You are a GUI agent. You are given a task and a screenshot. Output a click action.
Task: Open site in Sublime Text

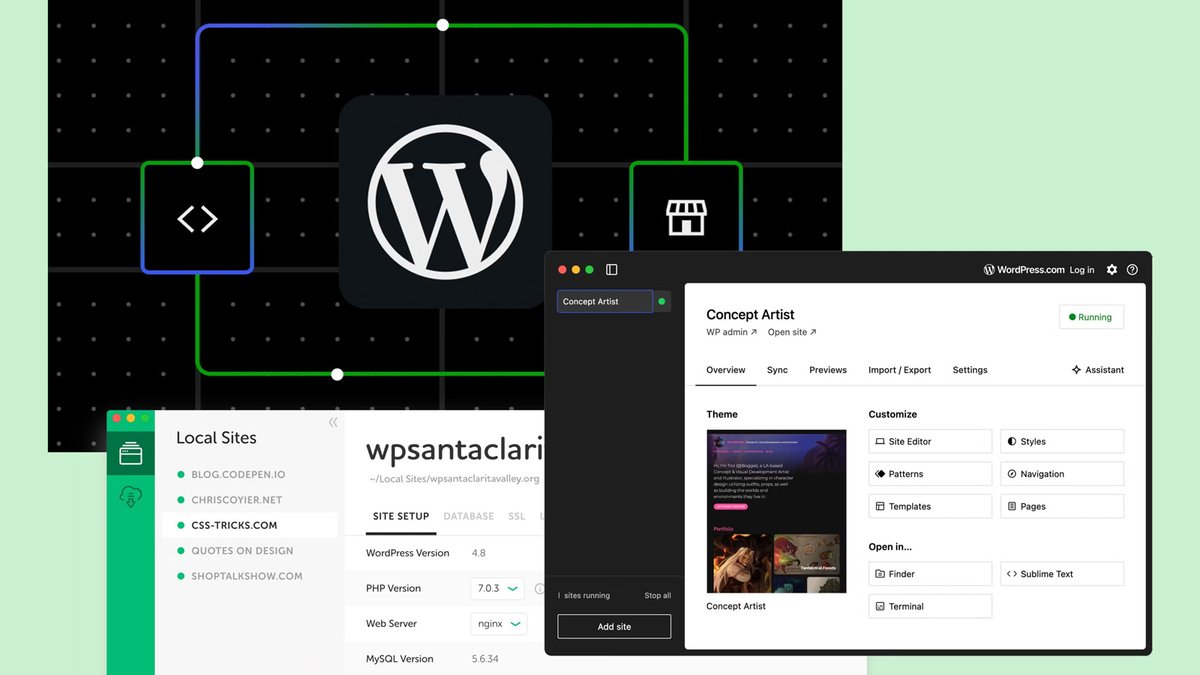pos(1062,574)
